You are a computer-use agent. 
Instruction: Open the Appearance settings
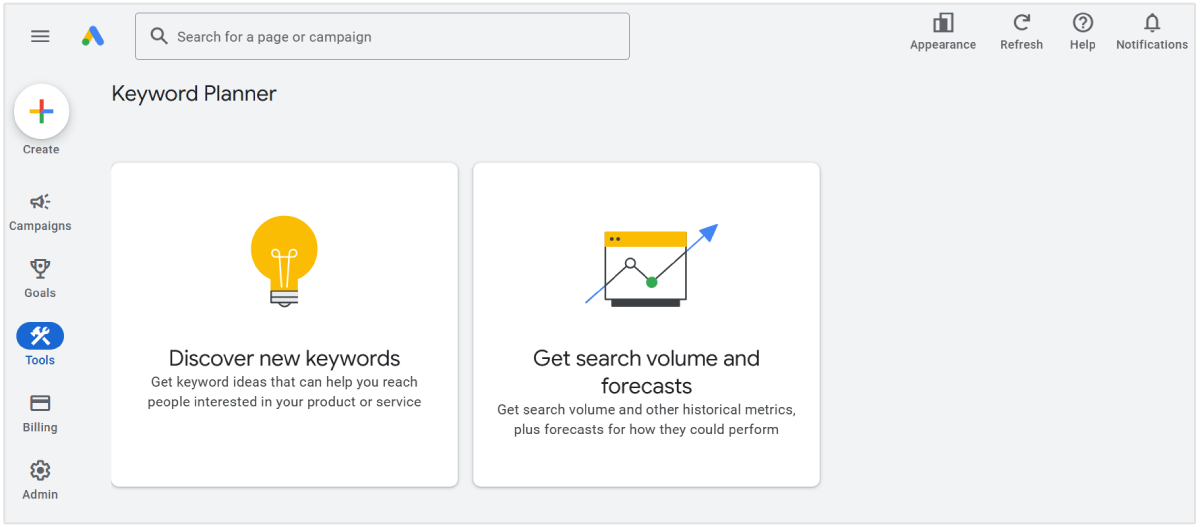pos(942,32)
